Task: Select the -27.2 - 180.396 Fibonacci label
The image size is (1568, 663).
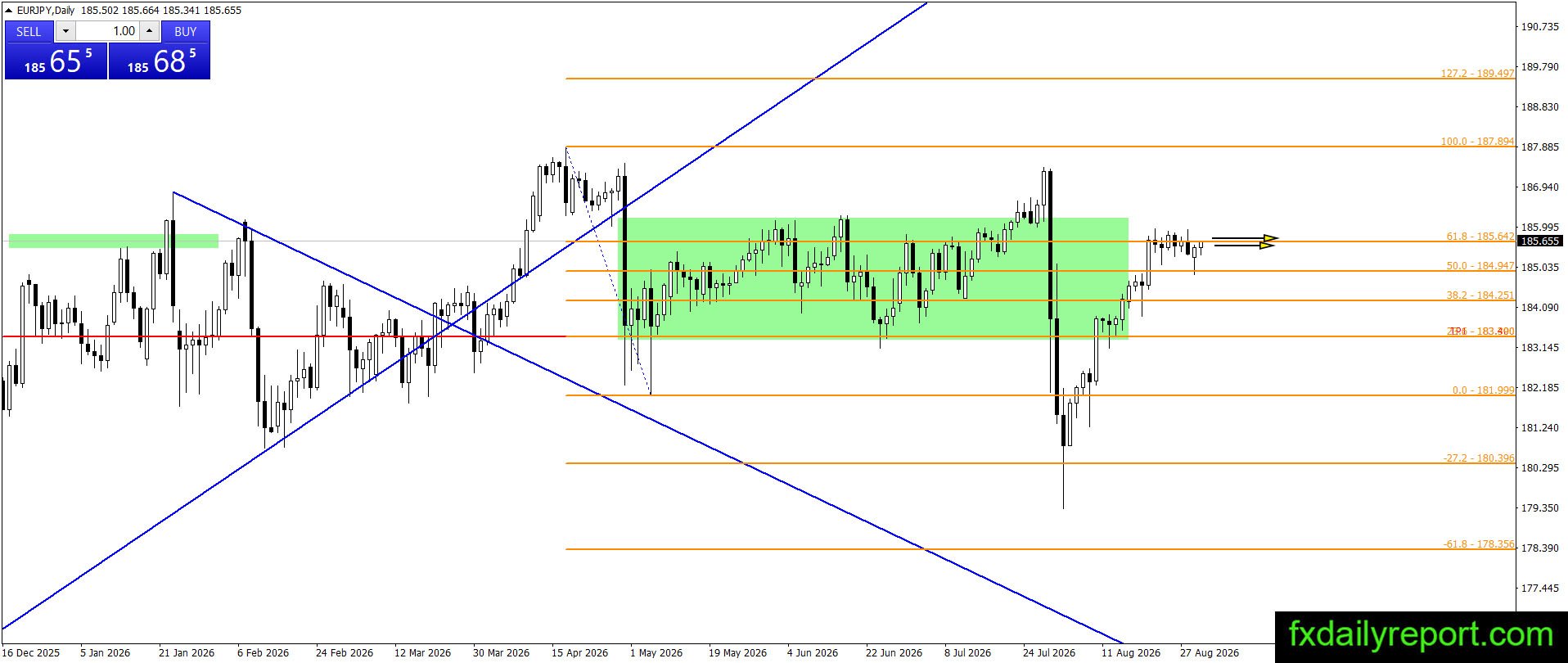Action: (x=1480, y=458)
